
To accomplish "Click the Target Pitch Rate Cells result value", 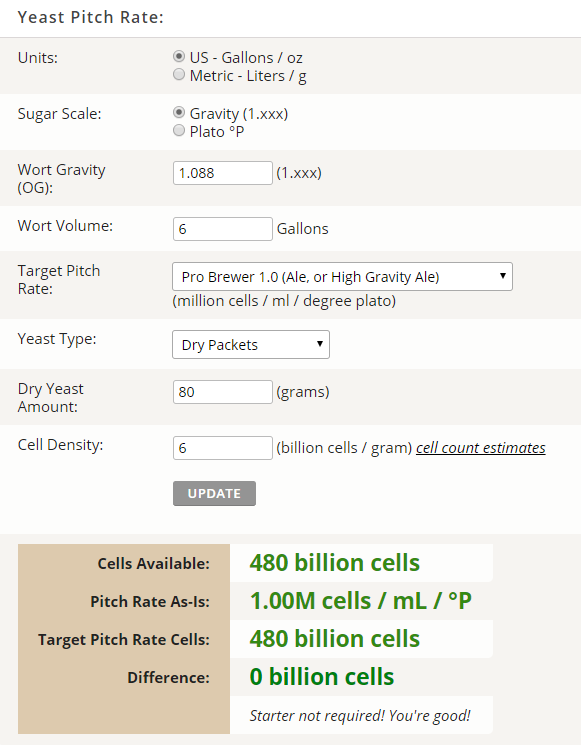I will point(334,639).
